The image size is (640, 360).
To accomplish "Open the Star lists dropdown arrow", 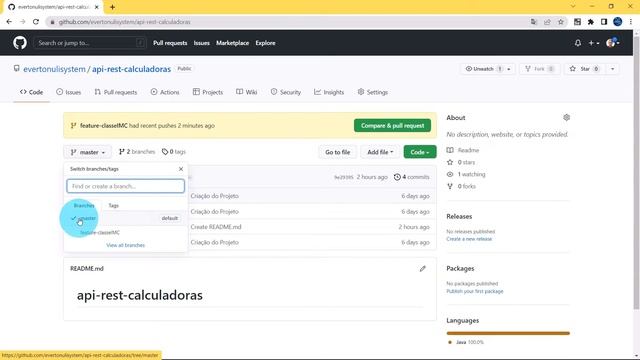I will 612,69.
